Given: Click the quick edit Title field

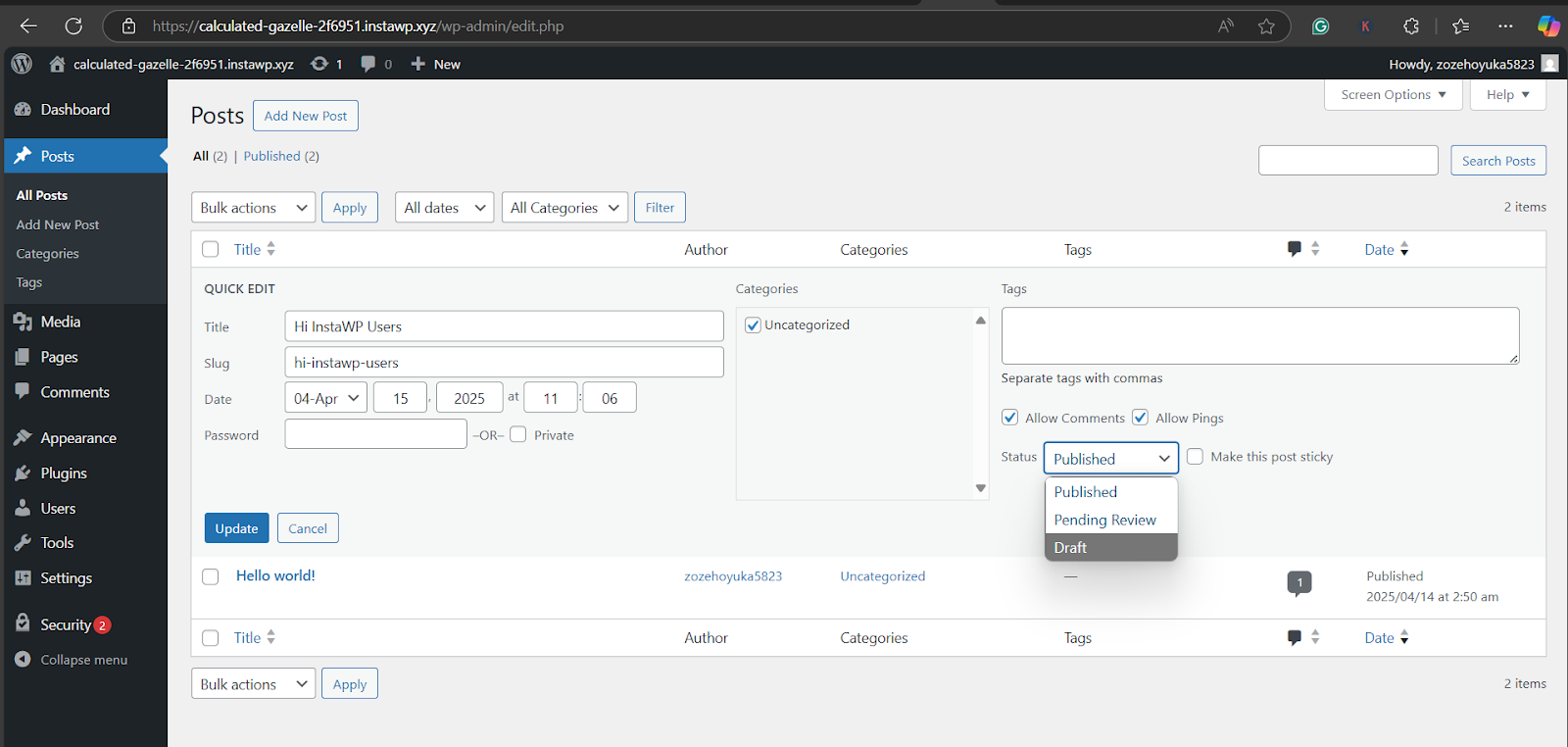Looking at the screenshot, I should pyautogui.click(x=505, y=326).
